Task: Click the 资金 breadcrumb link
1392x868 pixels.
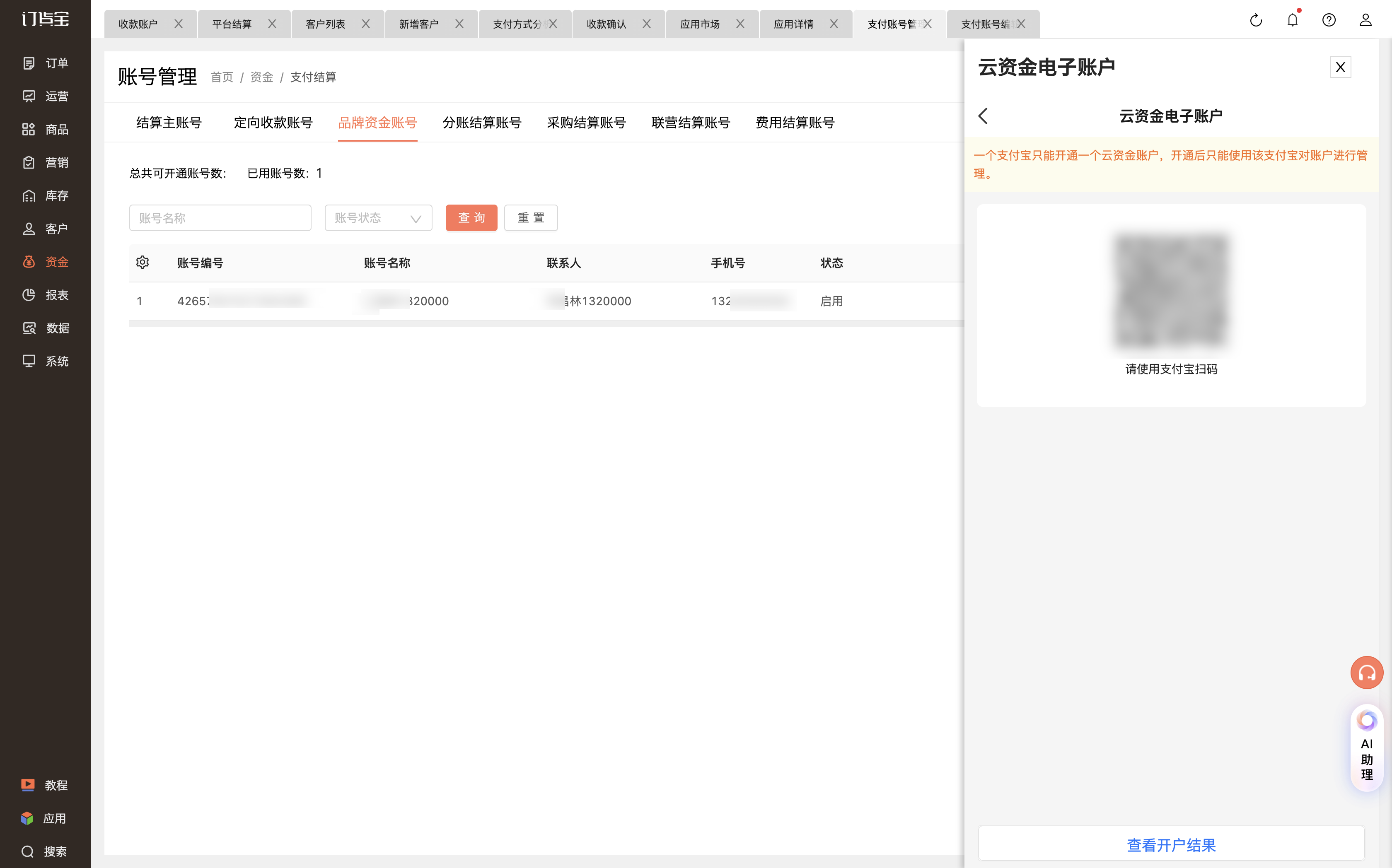Action: click(x=262, y=77)
